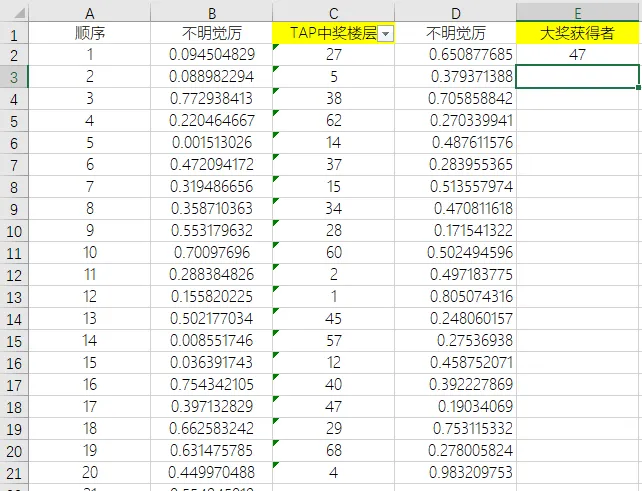Image resolution: width=642 pixels, height=491 pixels.
Task: Select column C cell with value 37
Action: (x=334, y=165)
